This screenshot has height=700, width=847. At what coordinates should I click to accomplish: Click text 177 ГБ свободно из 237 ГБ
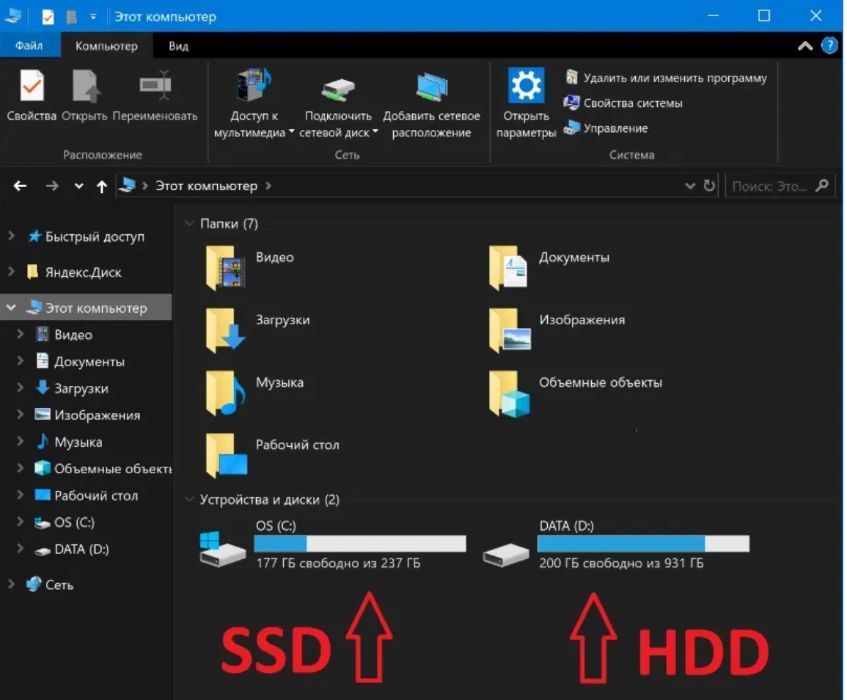pos(338,563)
